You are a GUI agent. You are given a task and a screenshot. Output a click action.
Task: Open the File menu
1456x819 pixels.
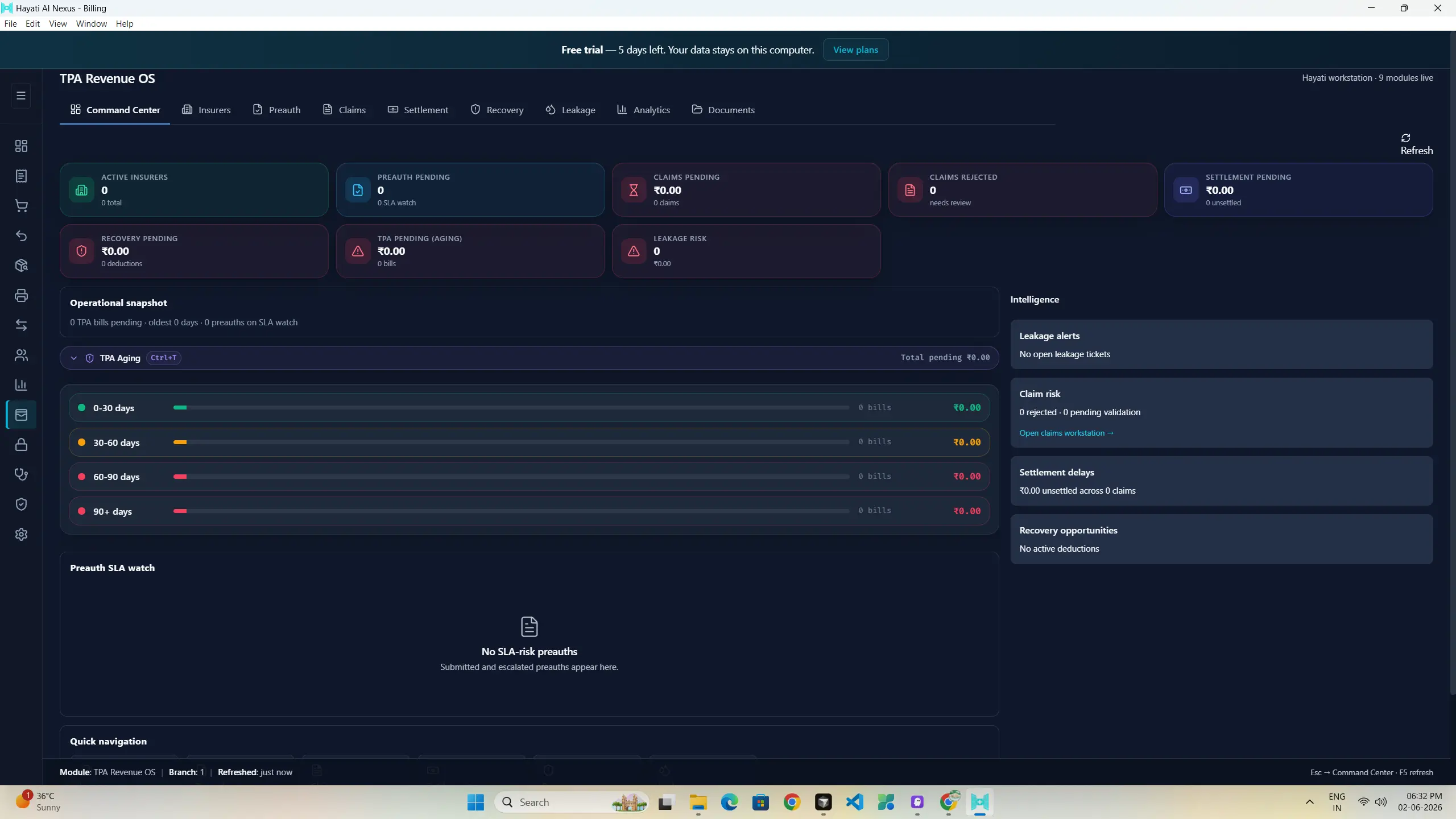(x=10, y=23)
